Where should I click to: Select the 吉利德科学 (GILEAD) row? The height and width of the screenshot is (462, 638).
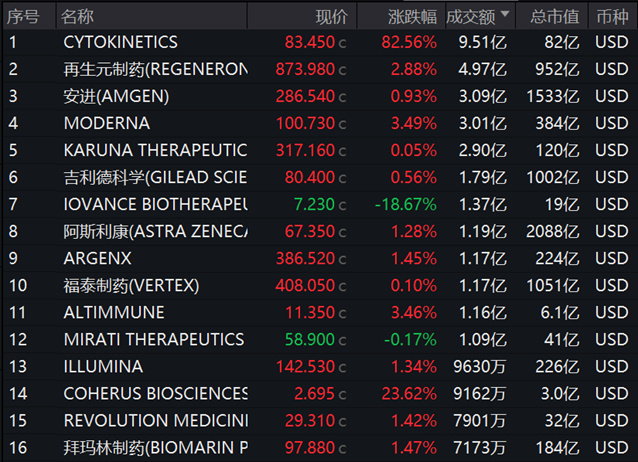[x=154, y=177]
